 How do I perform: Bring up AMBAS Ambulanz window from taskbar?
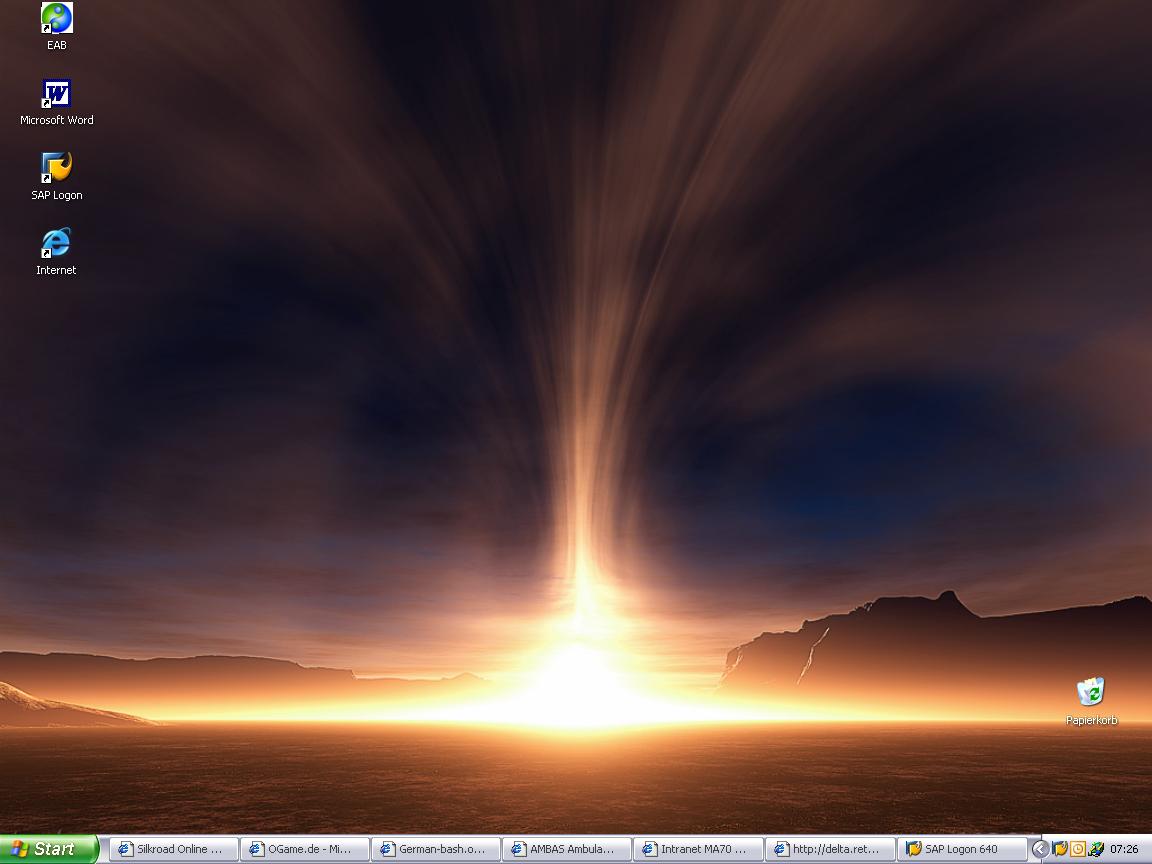(567, 849)
